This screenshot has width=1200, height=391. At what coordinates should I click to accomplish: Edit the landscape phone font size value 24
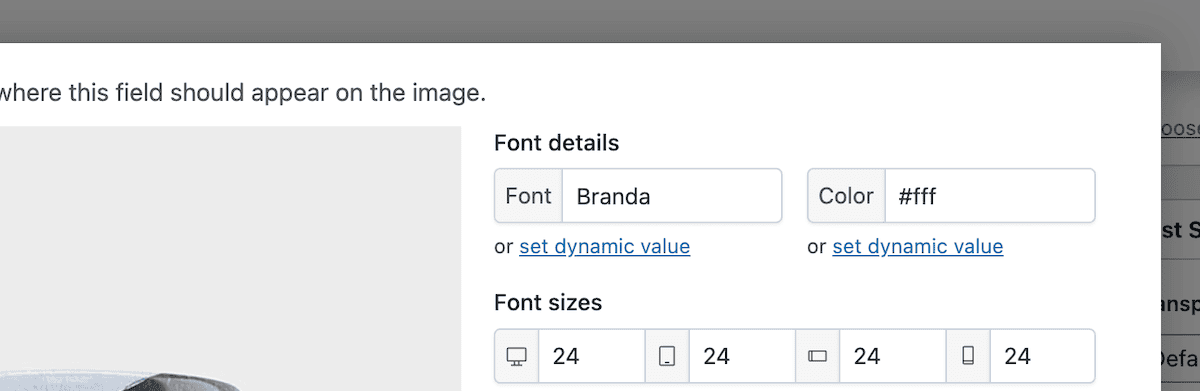[x=893, y=356]
